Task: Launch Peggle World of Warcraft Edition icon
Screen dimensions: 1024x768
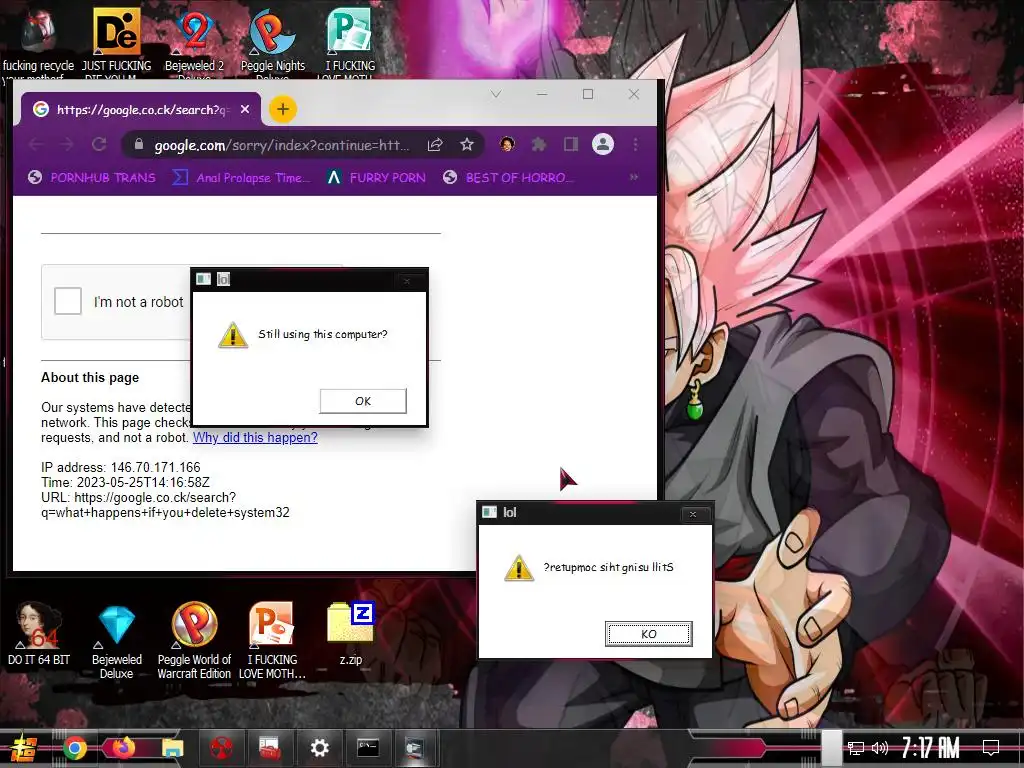Action: (x=194, y=641)
